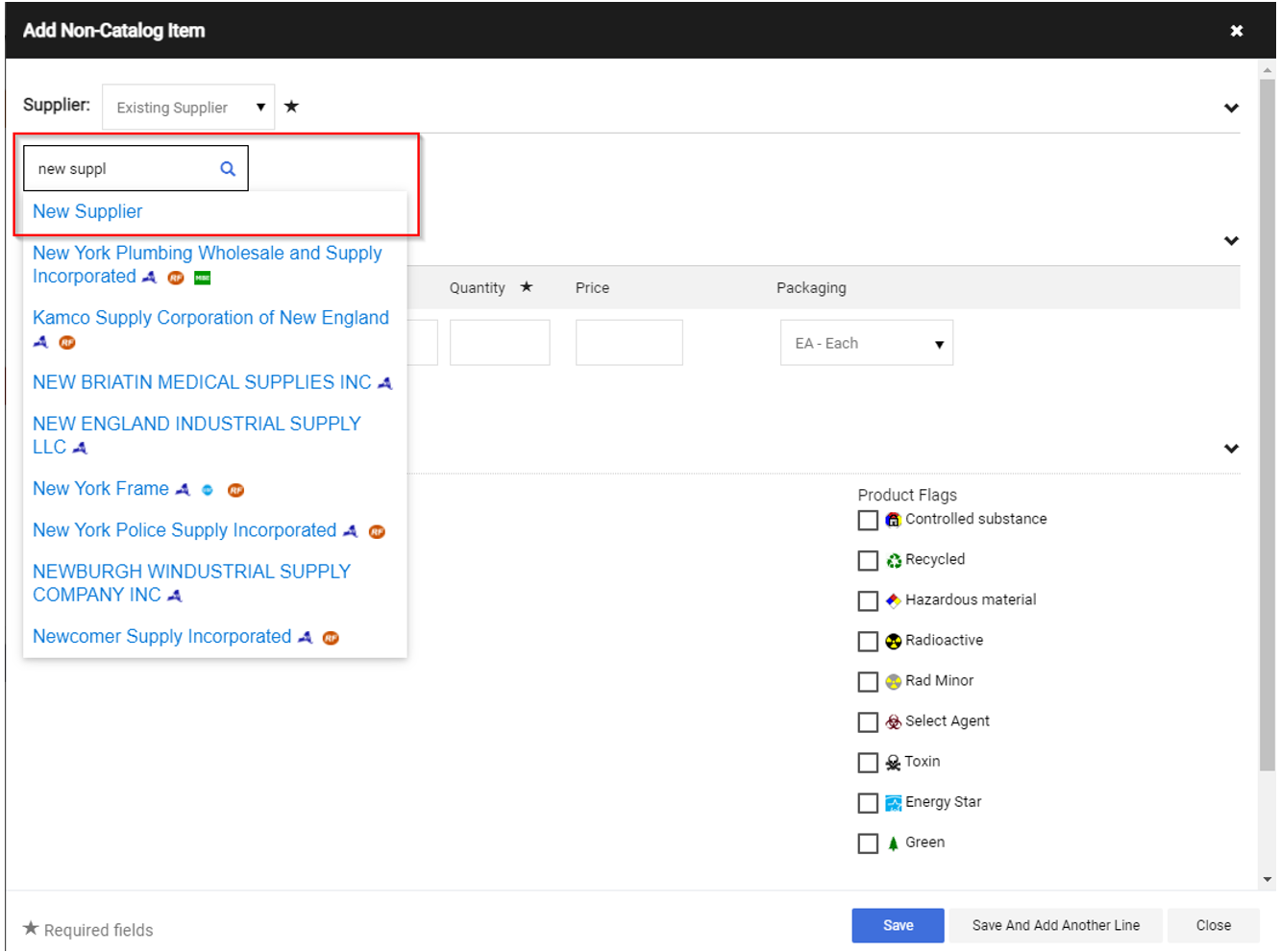Click Save And Add Another Line
This screenshot has width=1280, height=952.
(x=1055, y=925)
